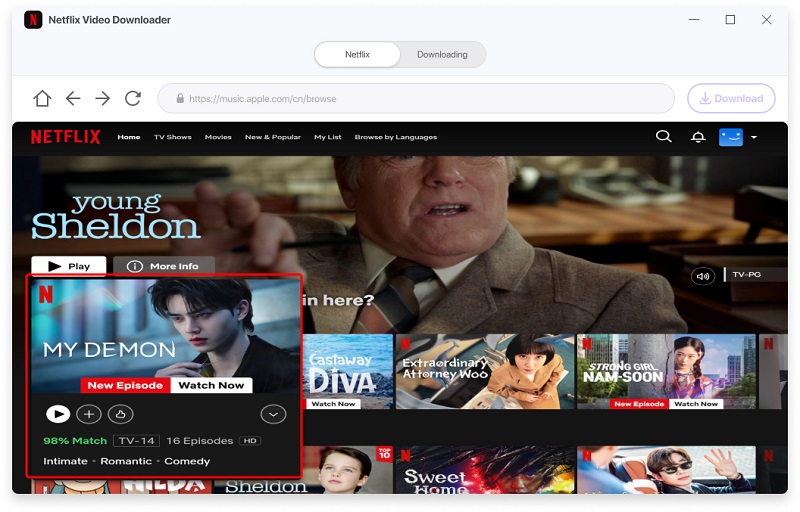Click the Young Sheldon title logo
800x512 pixels.
[115, 216]
